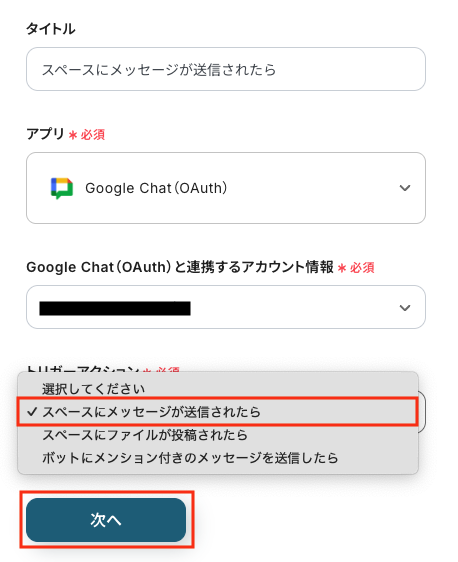The width and height of the screenshot is (458, 562).
Task: Open the Google Chat (OAuth) app dropdown
Action: coord(226,188)
